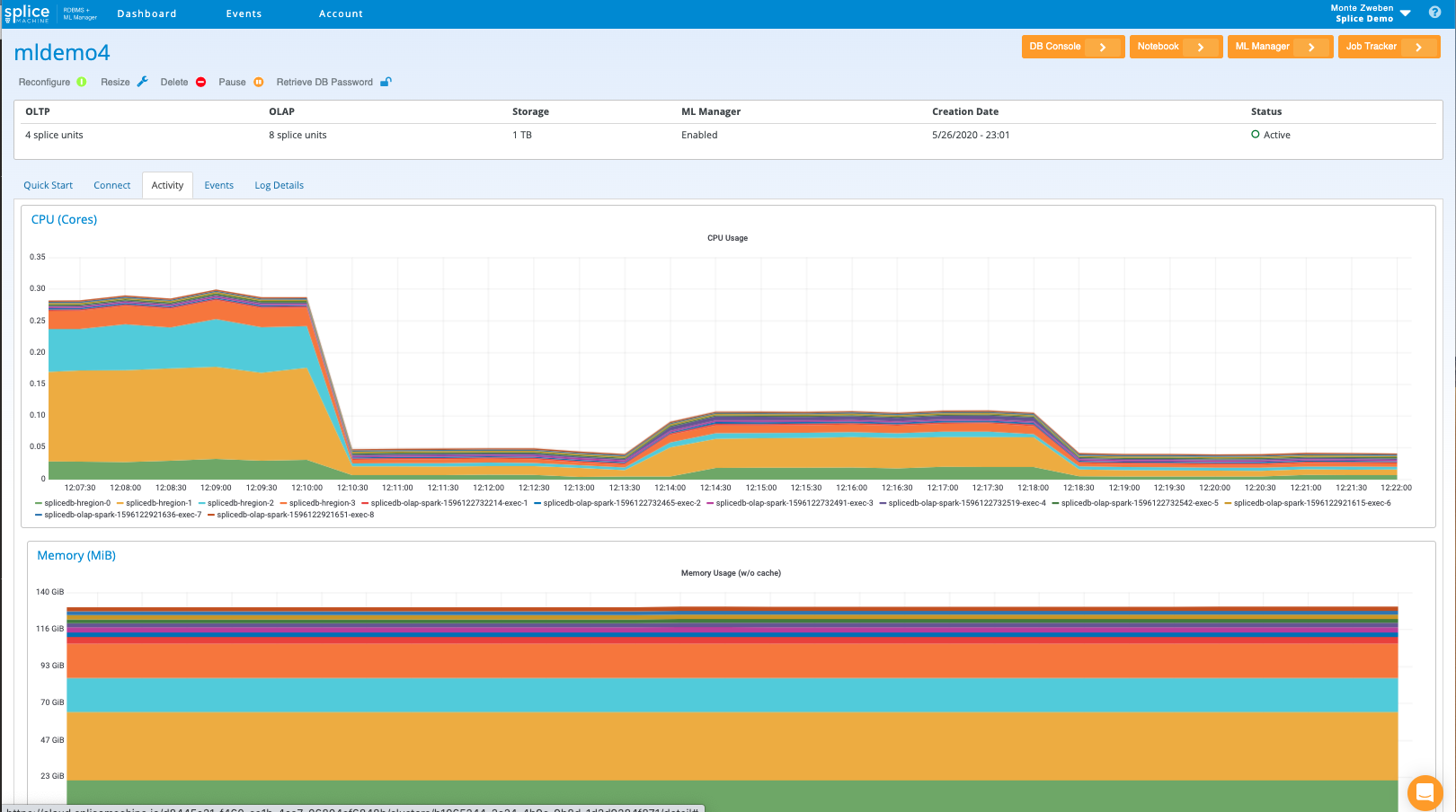Screen dimensions: 1456x812
Task: Click the Memory (MiB) panel heading
Action: tap(76, 555)
